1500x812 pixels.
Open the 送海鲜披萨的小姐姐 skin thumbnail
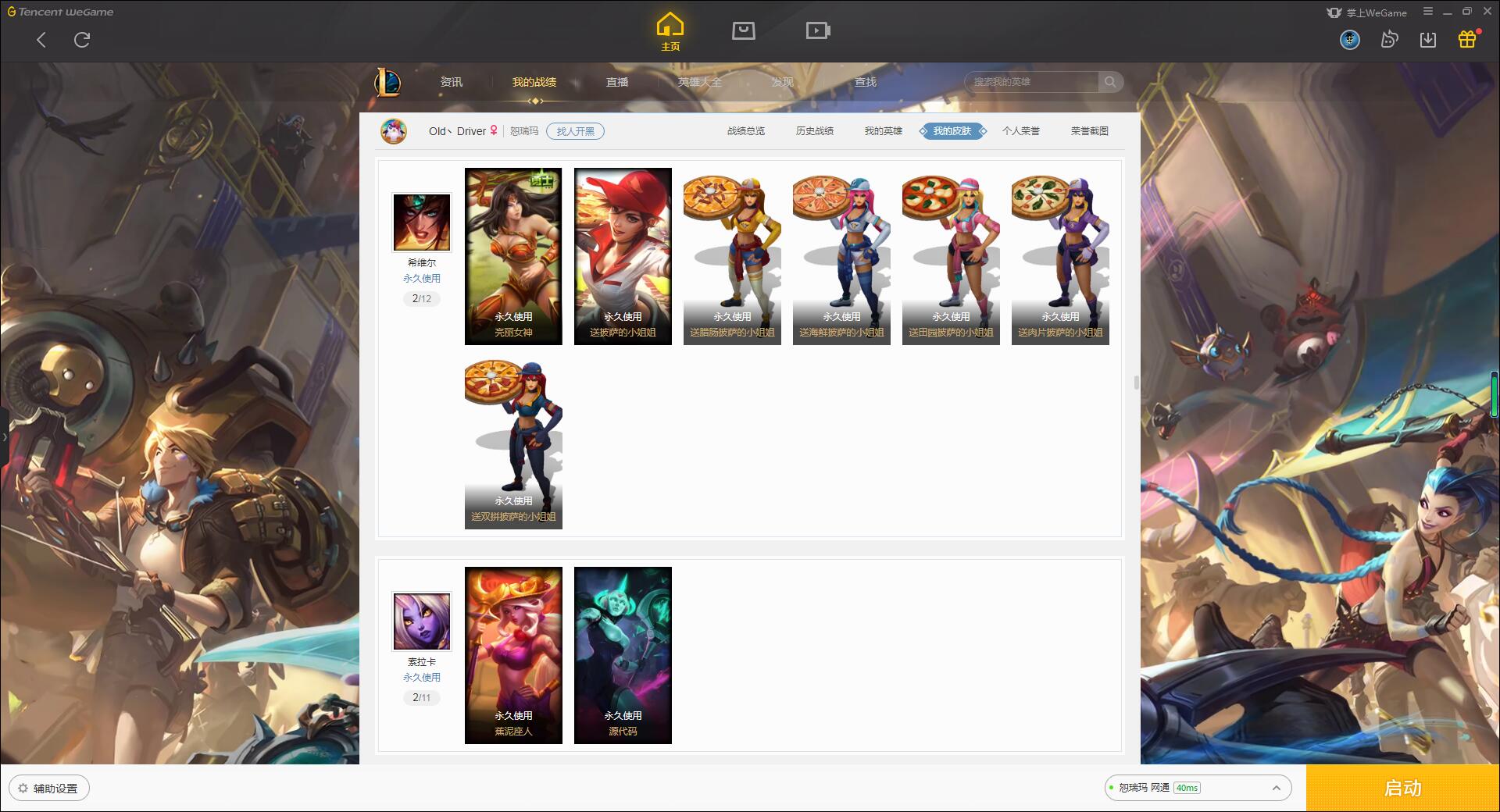coord(841,256)
